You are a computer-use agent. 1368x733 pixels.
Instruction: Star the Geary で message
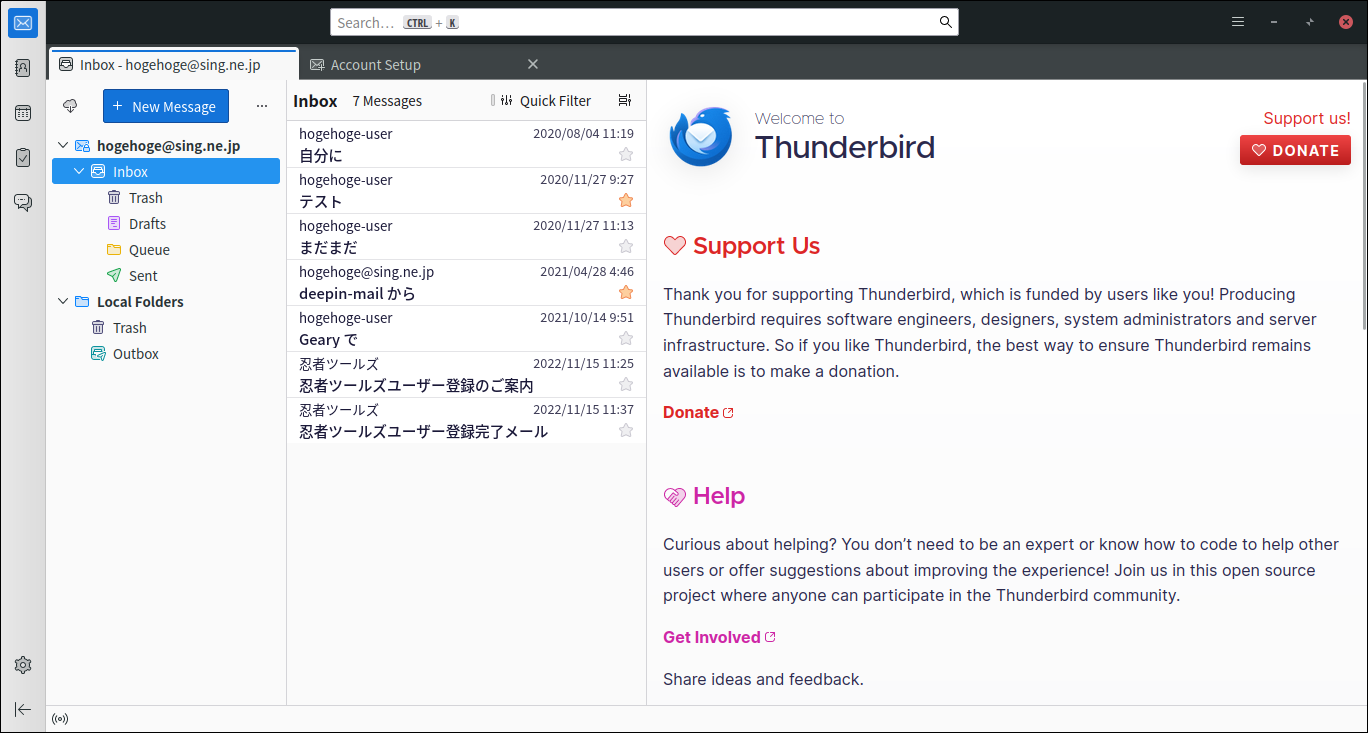(x=626, y=338)
